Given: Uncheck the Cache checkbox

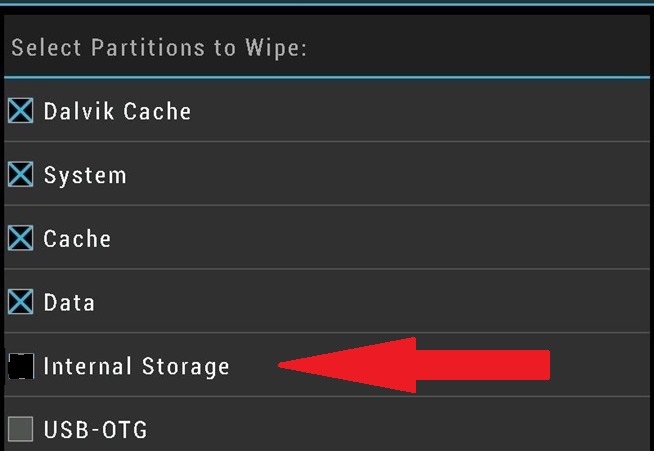Looking at the screenshot, I should click(x=20, y=238).
